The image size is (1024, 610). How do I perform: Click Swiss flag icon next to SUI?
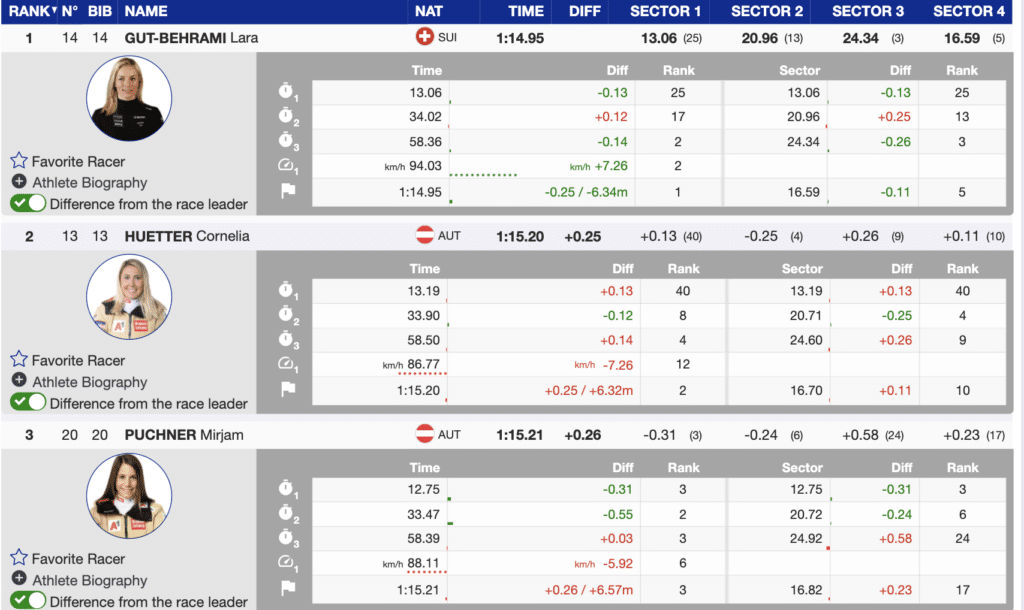pyautogui.click(x=425, y=37)
